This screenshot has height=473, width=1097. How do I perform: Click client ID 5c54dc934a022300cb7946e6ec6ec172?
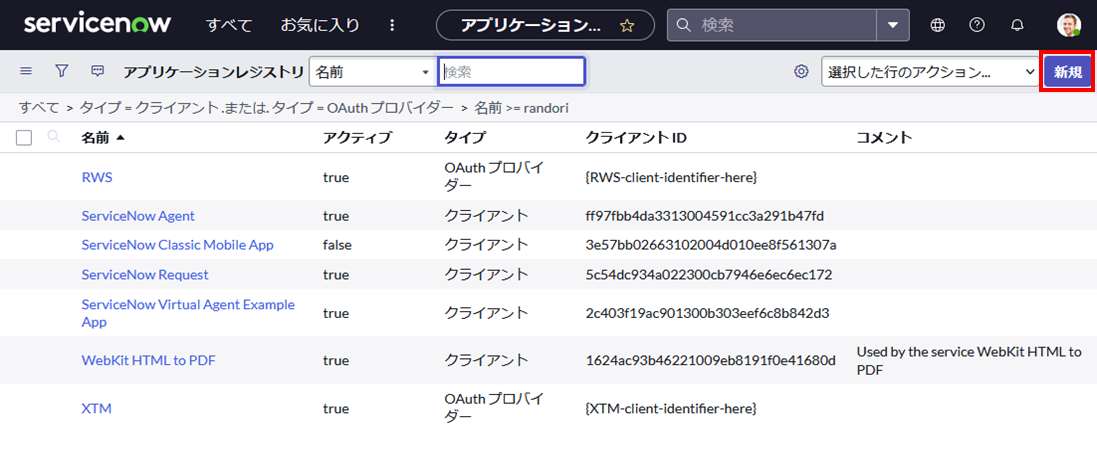tap(709, 274)
